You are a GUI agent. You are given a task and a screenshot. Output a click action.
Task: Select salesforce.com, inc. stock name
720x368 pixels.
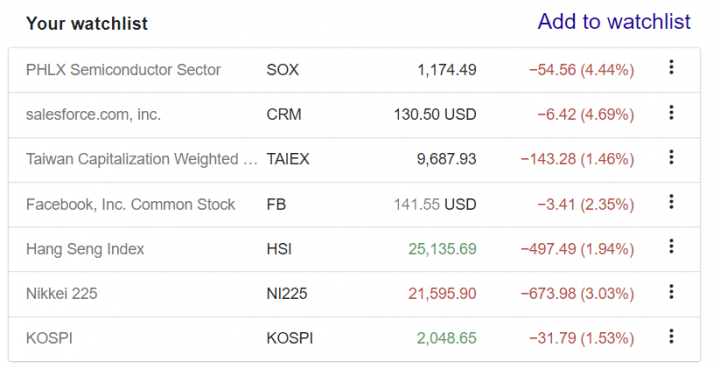coord(93,114)
